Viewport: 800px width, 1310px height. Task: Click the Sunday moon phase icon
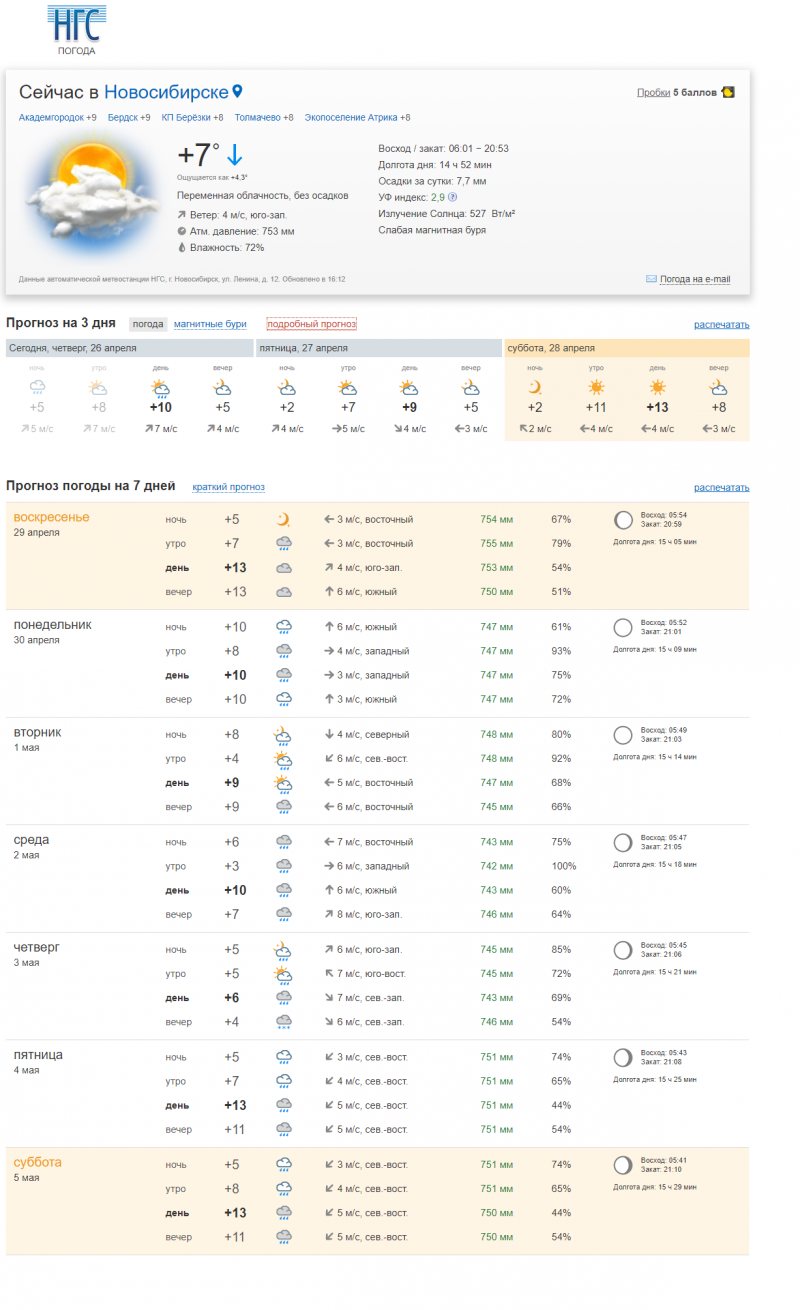click(623, 520)
